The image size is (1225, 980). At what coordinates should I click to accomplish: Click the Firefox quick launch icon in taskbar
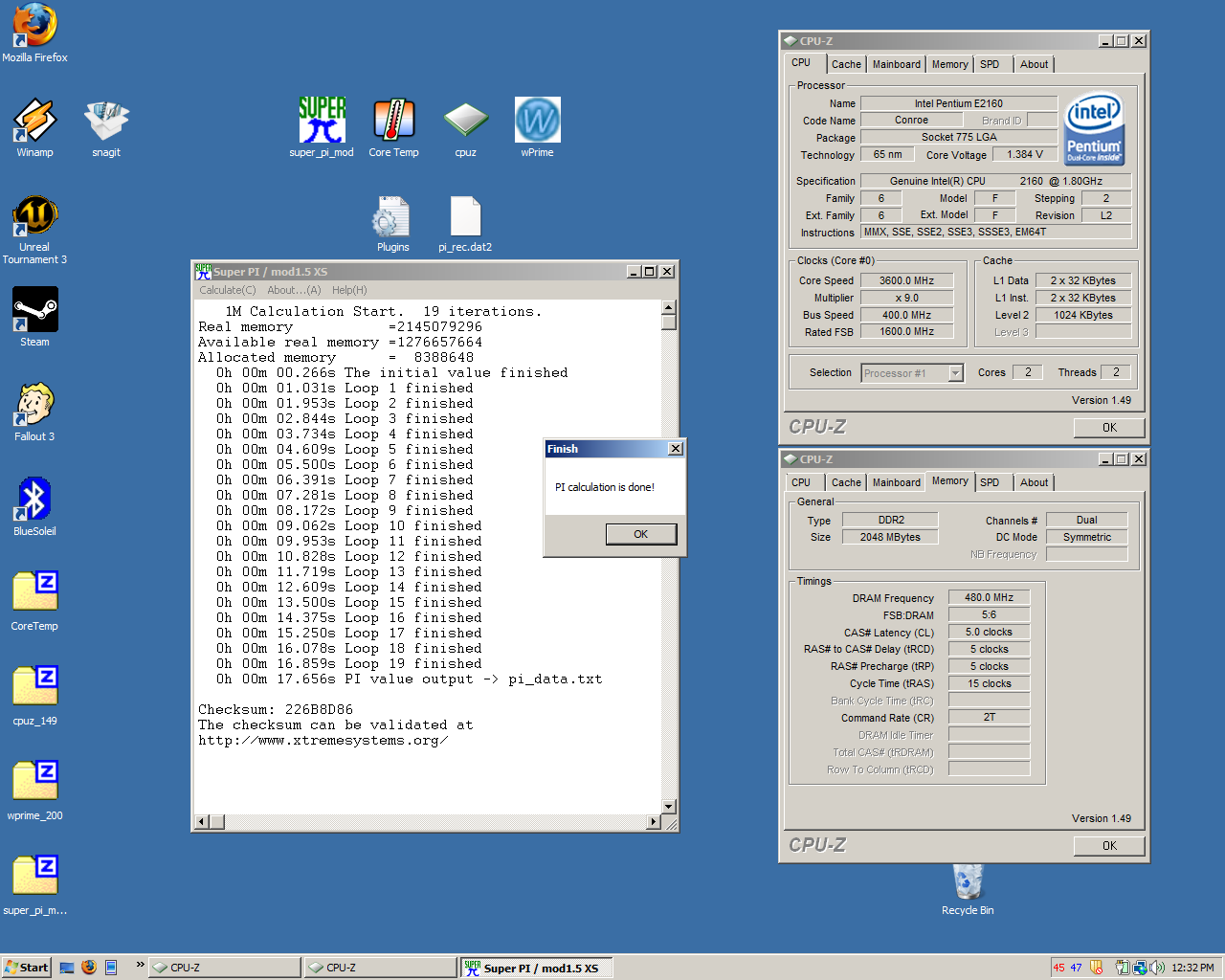pyautogui.click(x=89, y=968)
